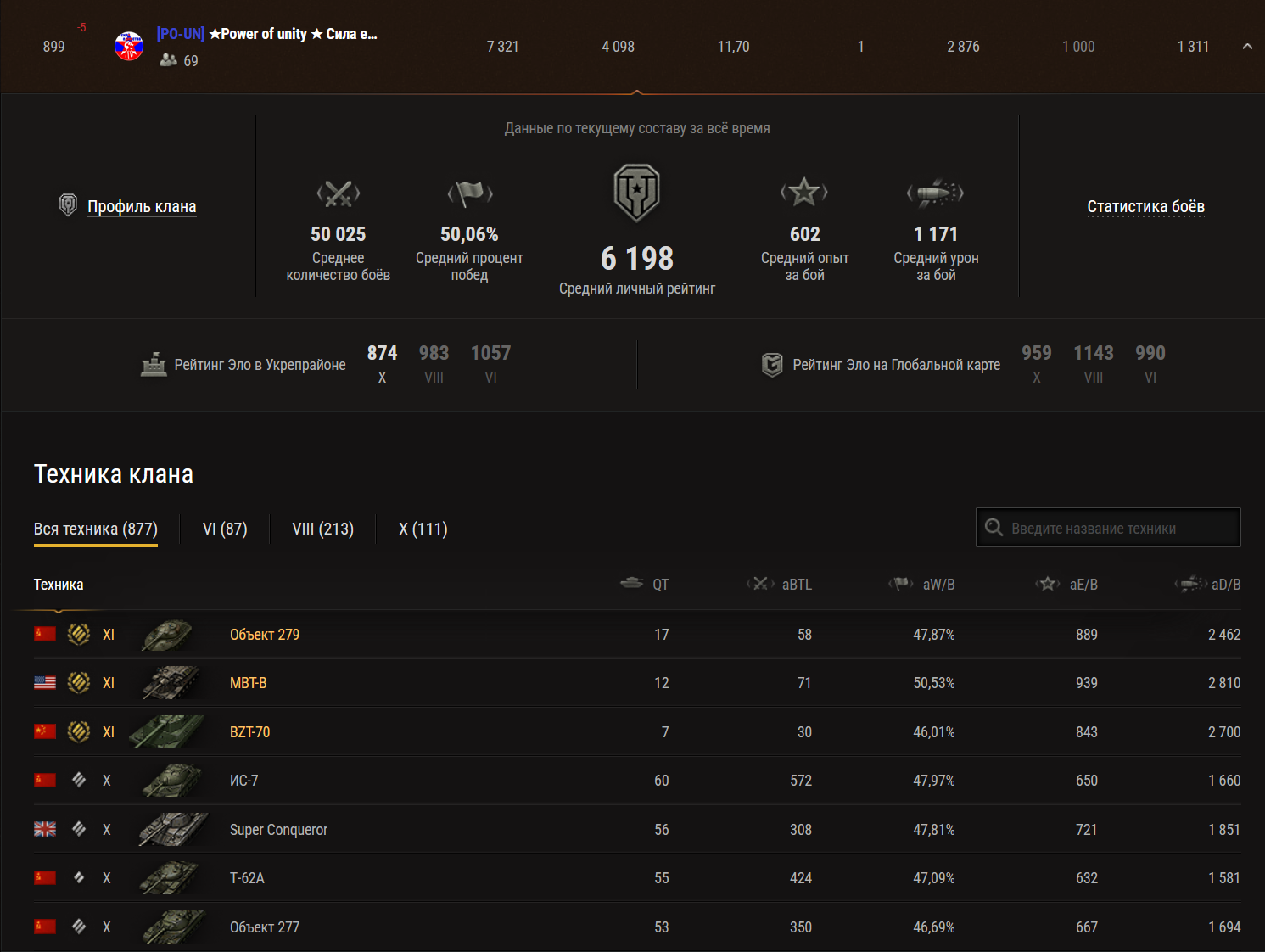This screenshot has width=1265, height=952.
Task: Select the Super Conqueror vehicle name
Action: tap(278, 830)
